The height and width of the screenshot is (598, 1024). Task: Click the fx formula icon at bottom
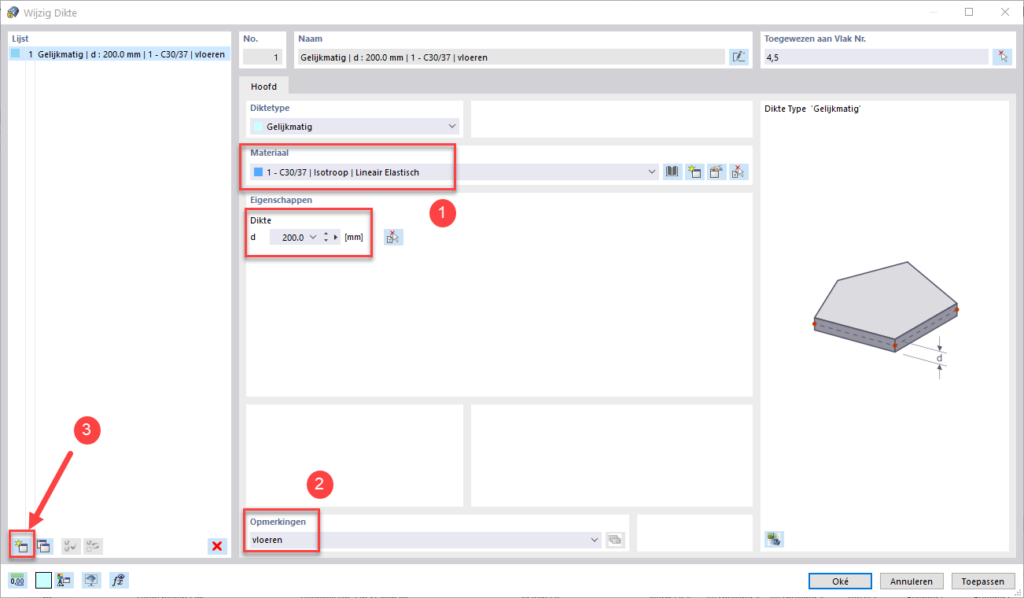(x=116, y=579)
